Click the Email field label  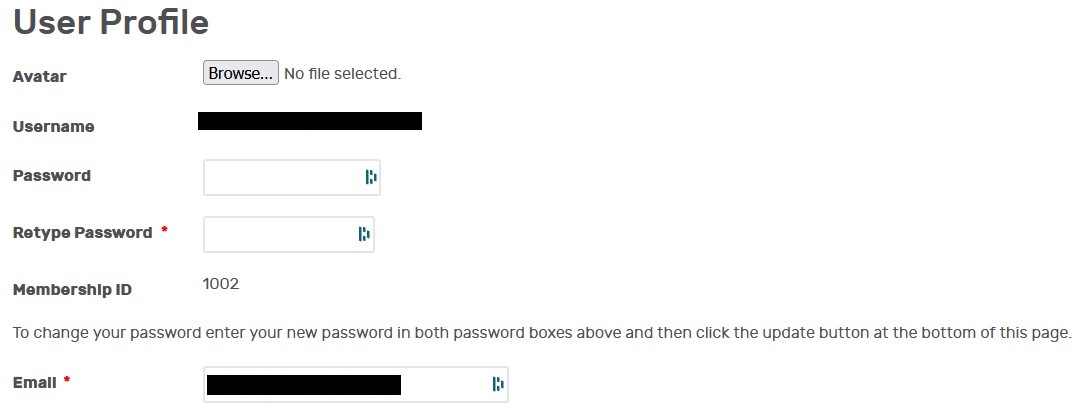34,383
